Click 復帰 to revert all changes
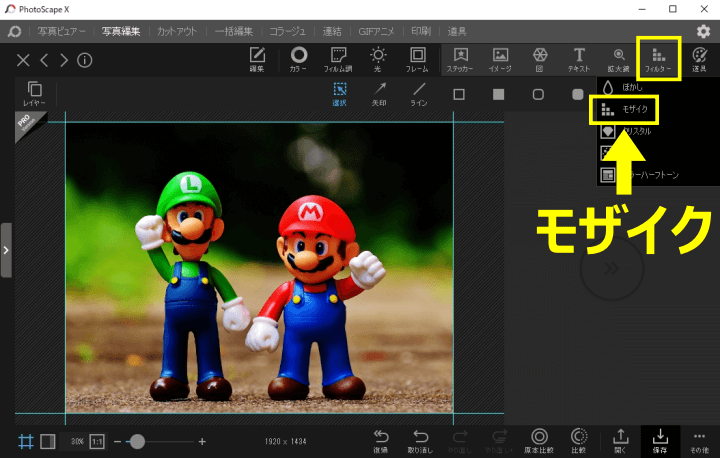The image size is (720, 458). [381, 441]
